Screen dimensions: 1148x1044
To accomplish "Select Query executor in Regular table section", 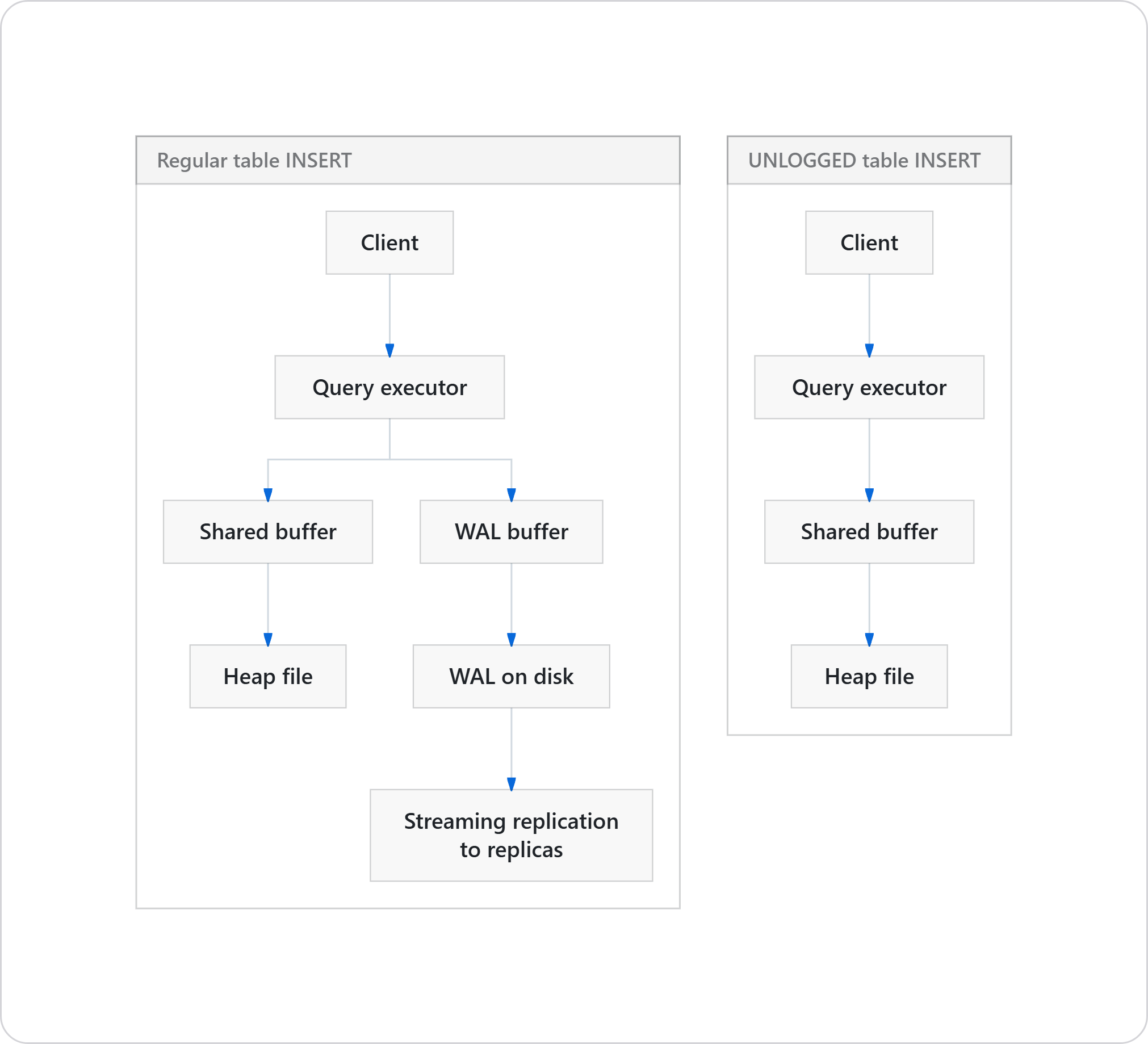I will pos(389,387).
